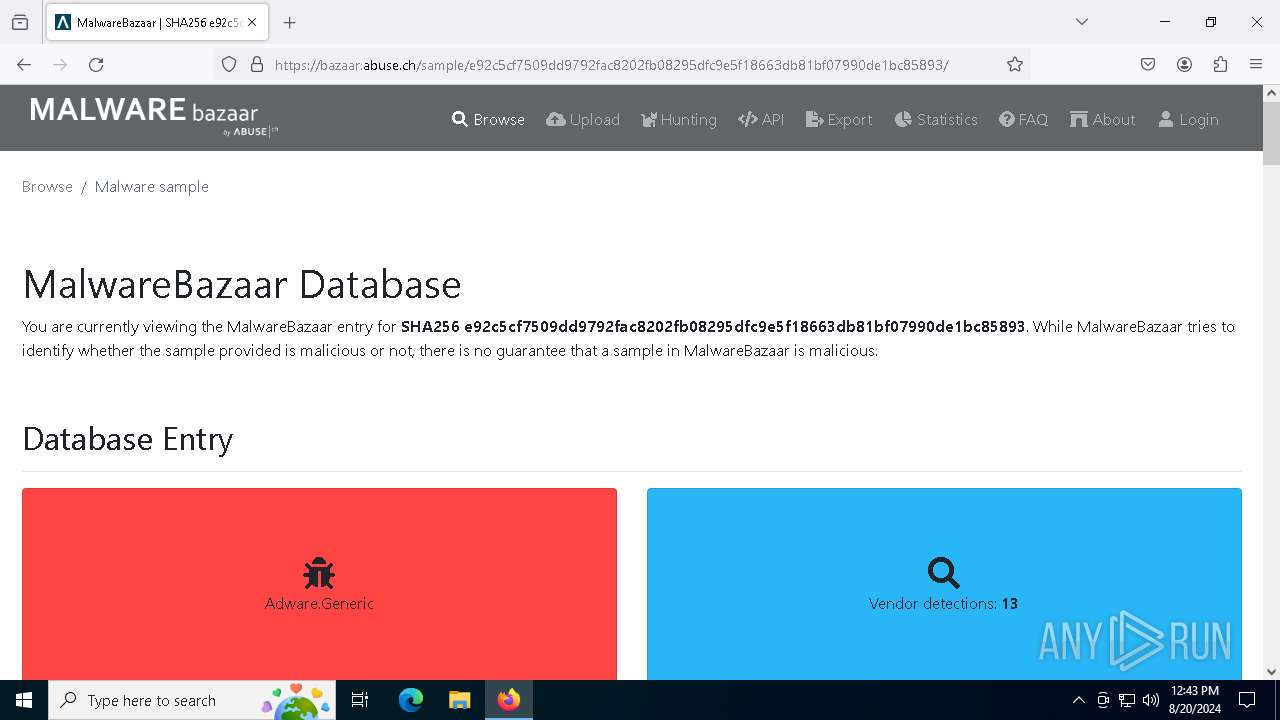This screenshot has height=720, width=1280.
Task: Click the SHA256 hash text in bold
Action: click(713, 326)
